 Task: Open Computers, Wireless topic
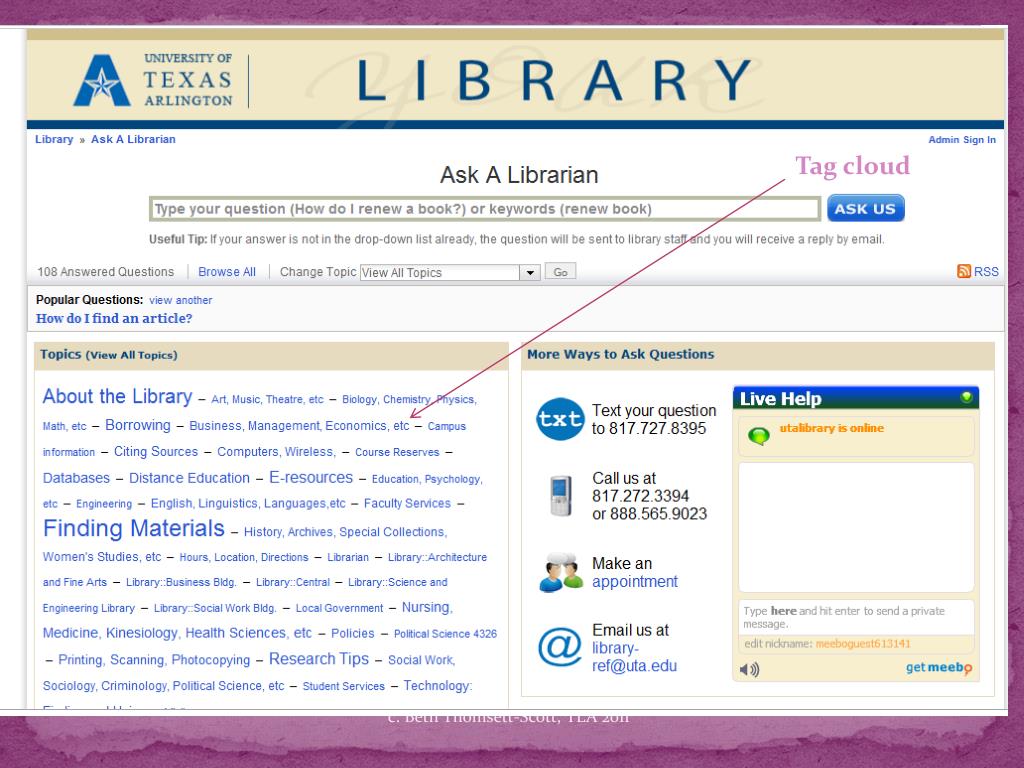276,452
